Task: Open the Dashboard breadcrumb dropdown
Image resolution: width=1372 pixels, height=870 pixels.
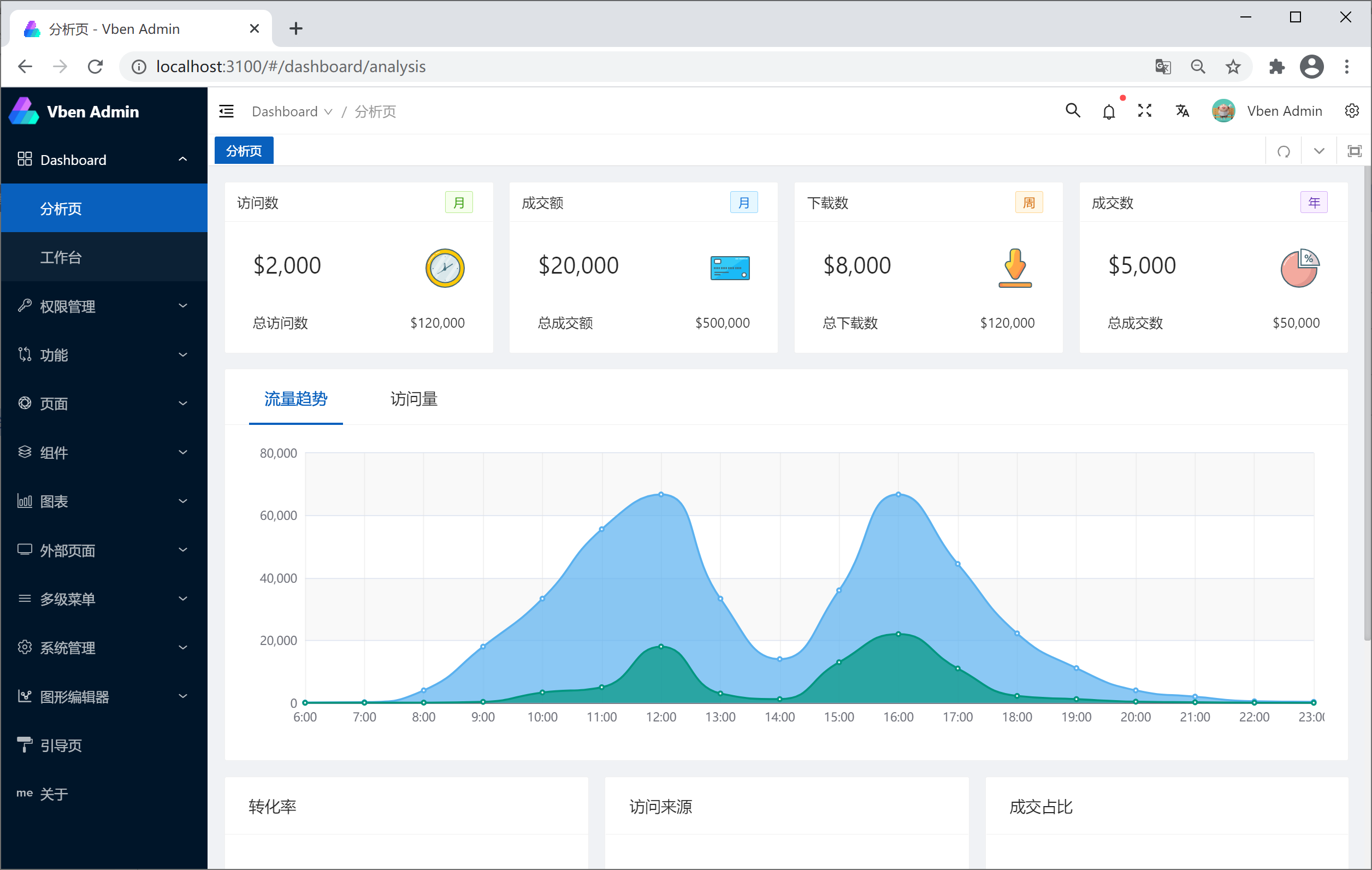Action: (292, 111)
